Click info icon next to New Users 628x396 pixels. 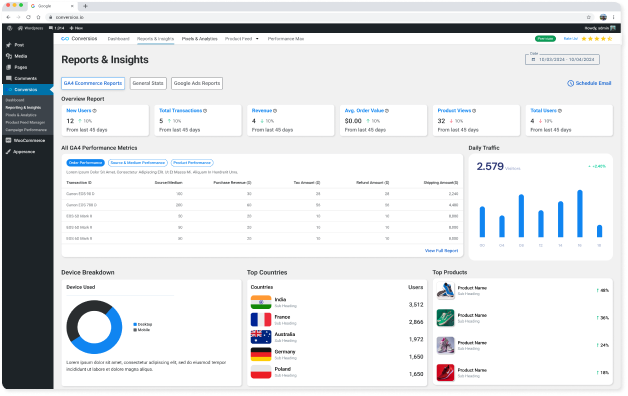point(95,111)
